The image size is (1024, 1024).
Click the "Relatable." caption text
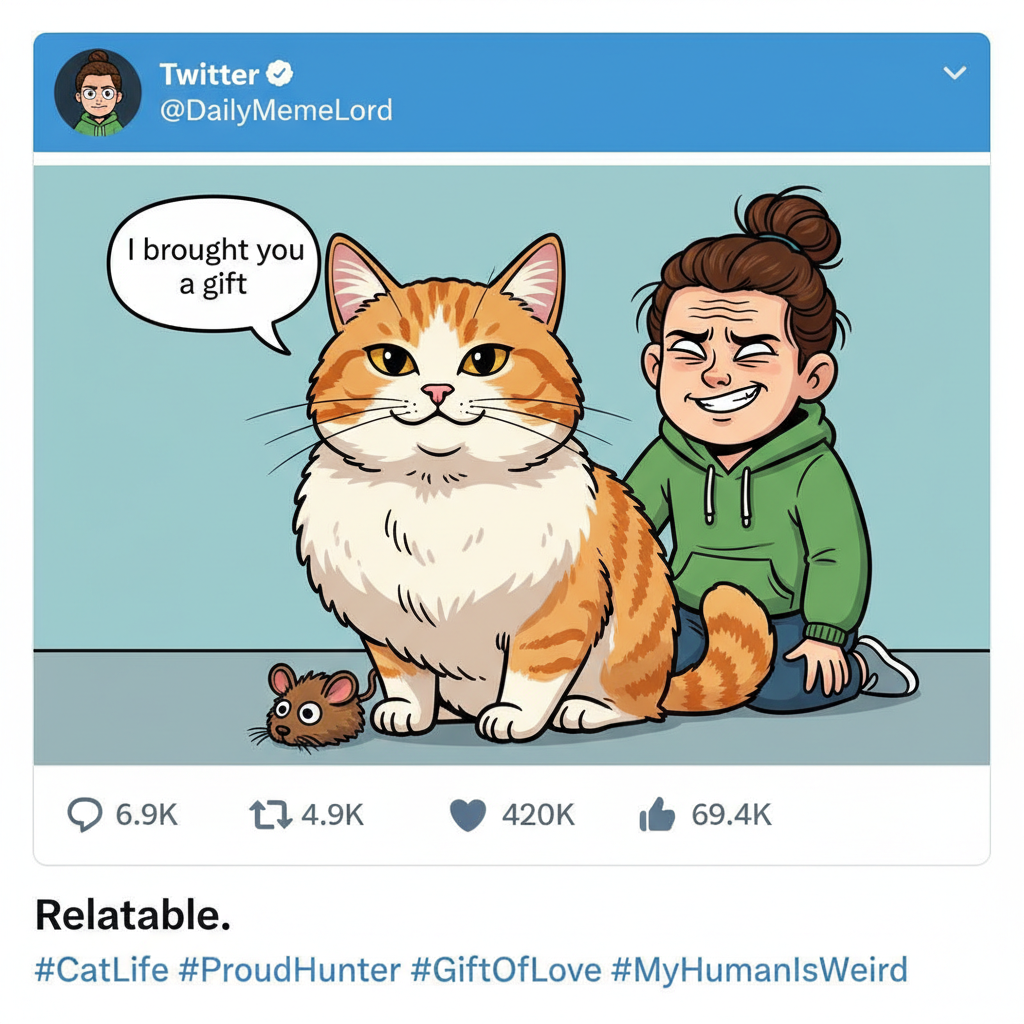(x=133, y=916)
